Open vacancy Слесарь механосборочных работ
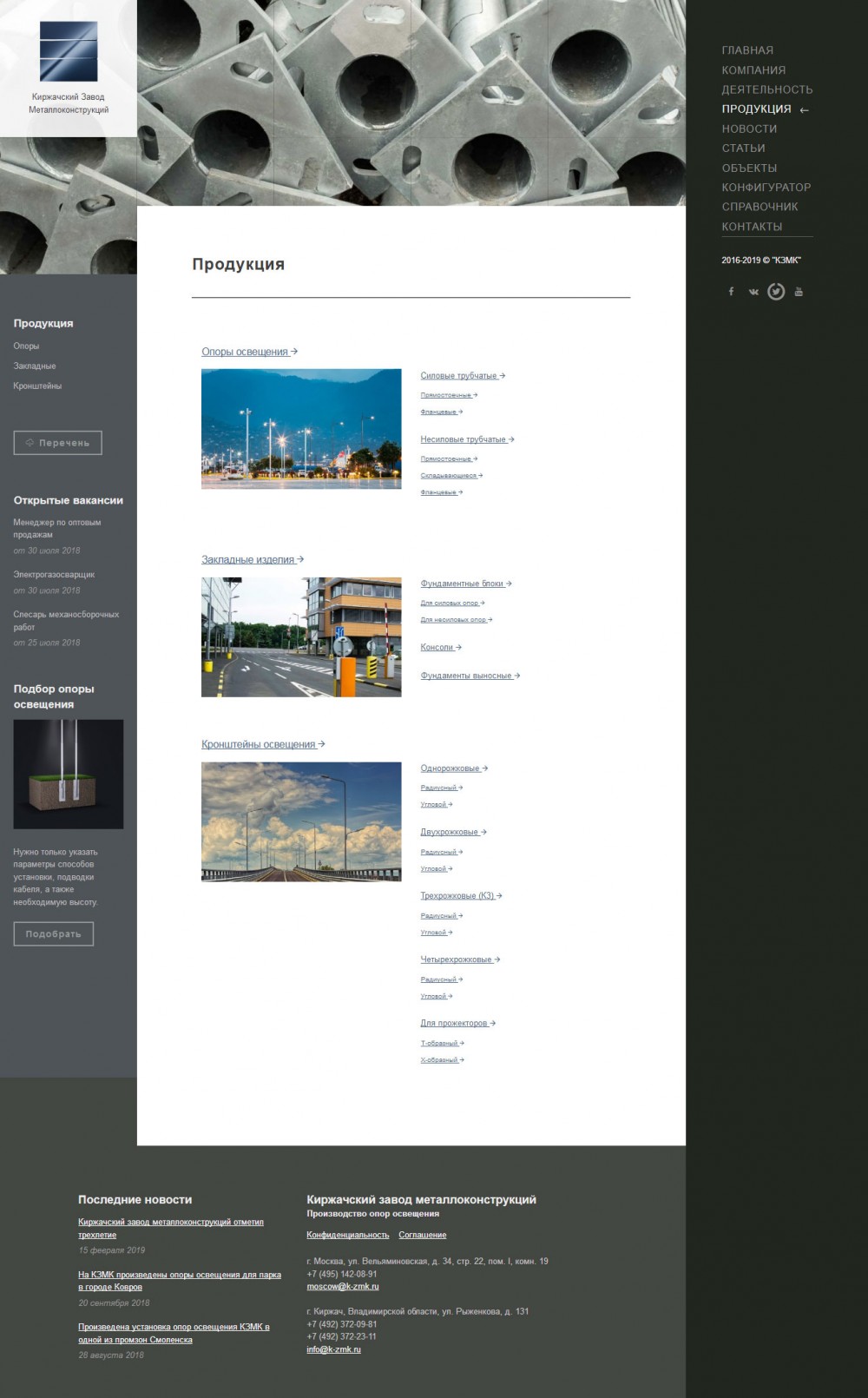The image size is (868, 1398). [66, 621]
